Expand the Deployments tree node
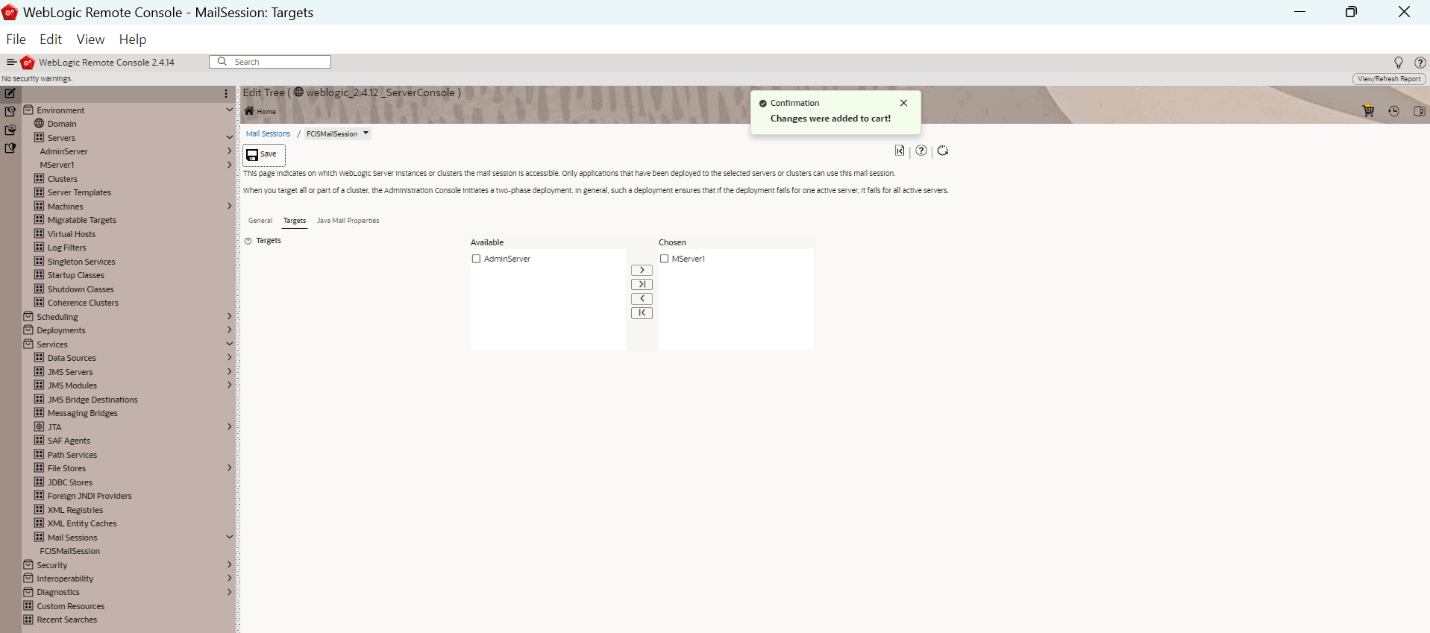1430x633 pixels. coord(229,330)
